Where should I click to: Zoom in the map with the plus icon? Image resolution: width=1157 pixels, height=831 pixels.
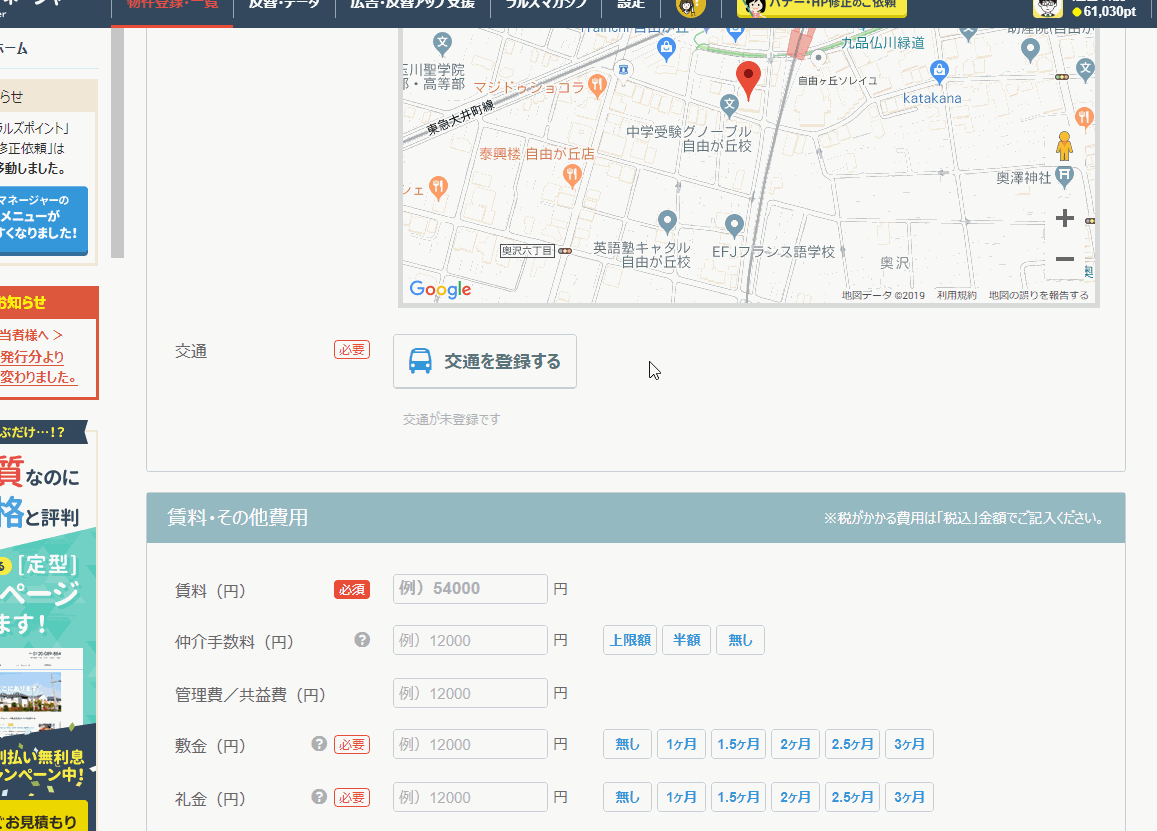click(x=1064, y=218)
